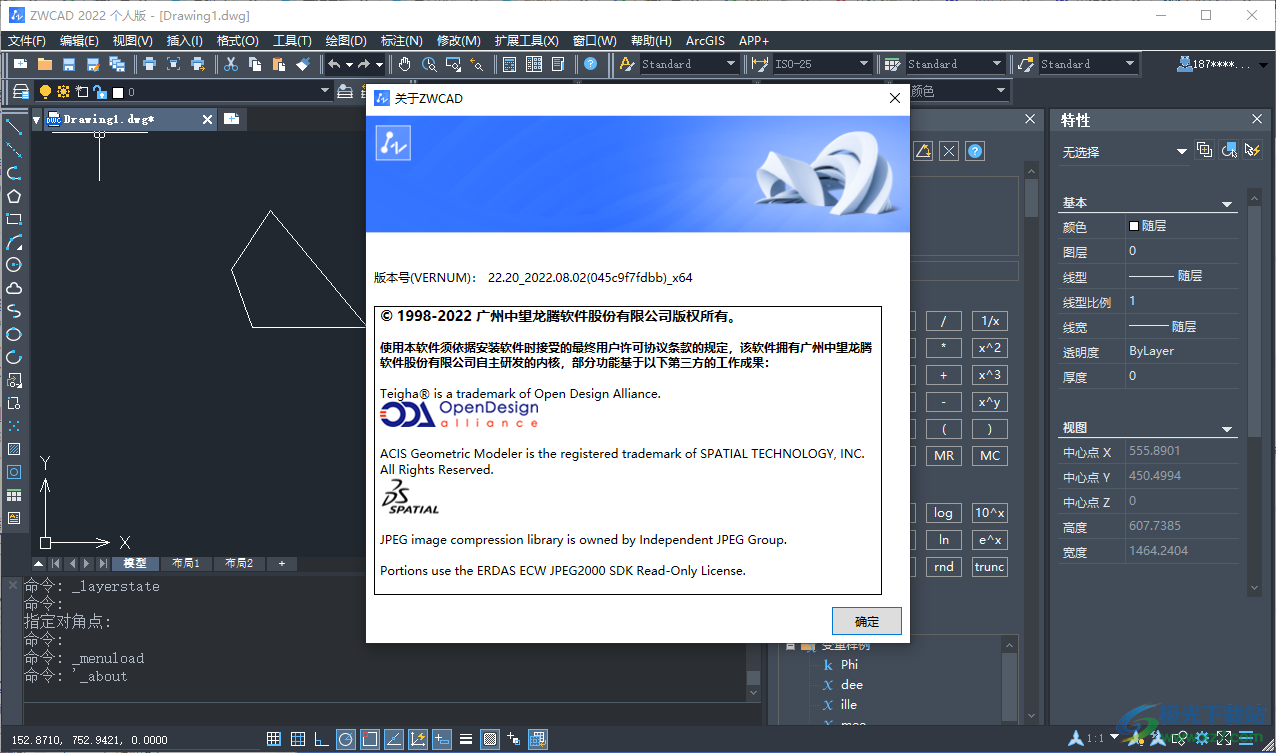1276x753 pixels.
Task: Select the Spline tool
Action: (x=14, y=311)
